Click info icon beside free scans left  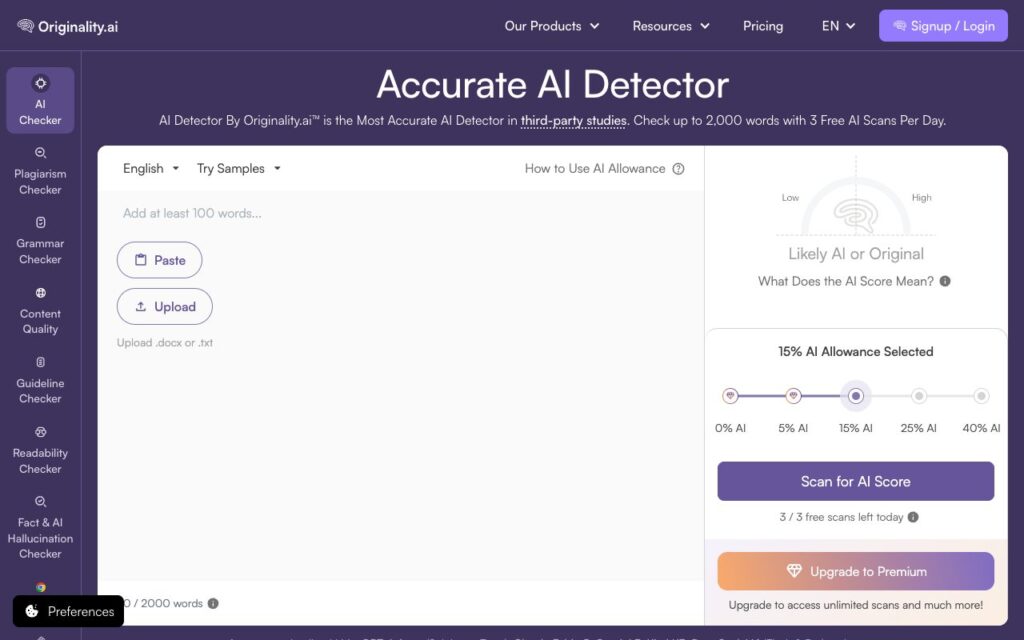coord(913,517)
